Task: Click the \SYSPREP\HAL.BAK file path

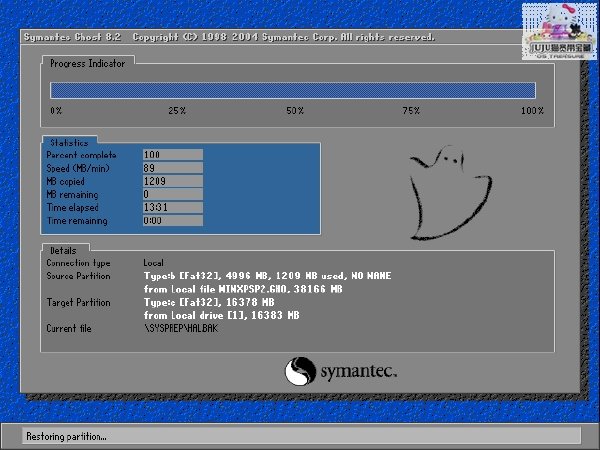Action: pyautogui.click(x=181, y=328)
